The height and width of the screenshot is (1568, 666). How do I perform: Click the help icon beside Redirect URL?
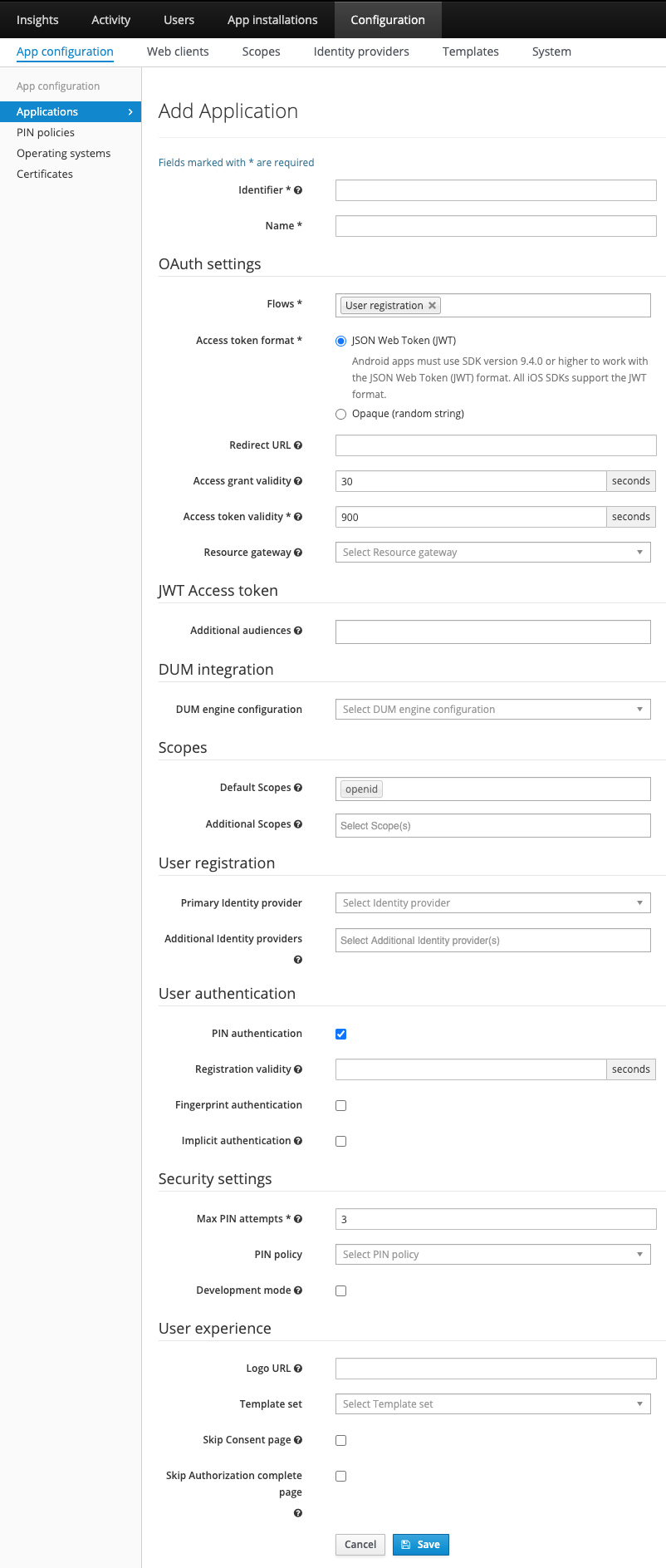tap(298, 445)
